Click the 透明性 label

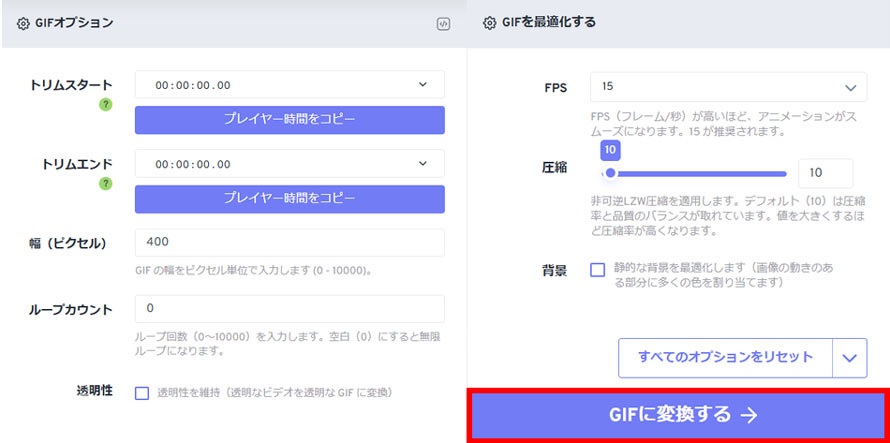[94, 391]
